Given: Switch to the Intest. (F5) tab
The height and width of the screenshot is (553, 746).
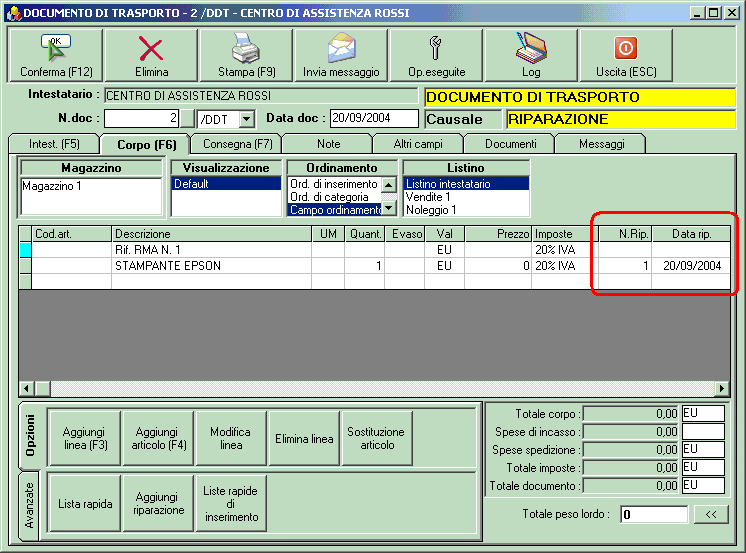Looking at the screenshot, I should pyautogui.click(x=54, y=144).
